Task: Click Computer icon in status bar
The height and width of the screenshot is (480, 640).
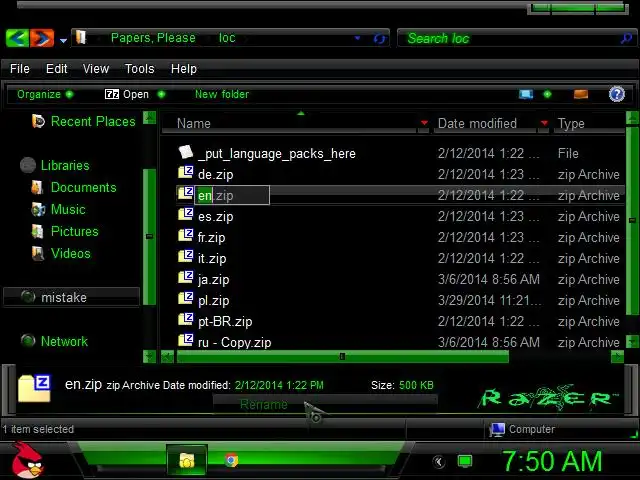Action: pos(497,429)
